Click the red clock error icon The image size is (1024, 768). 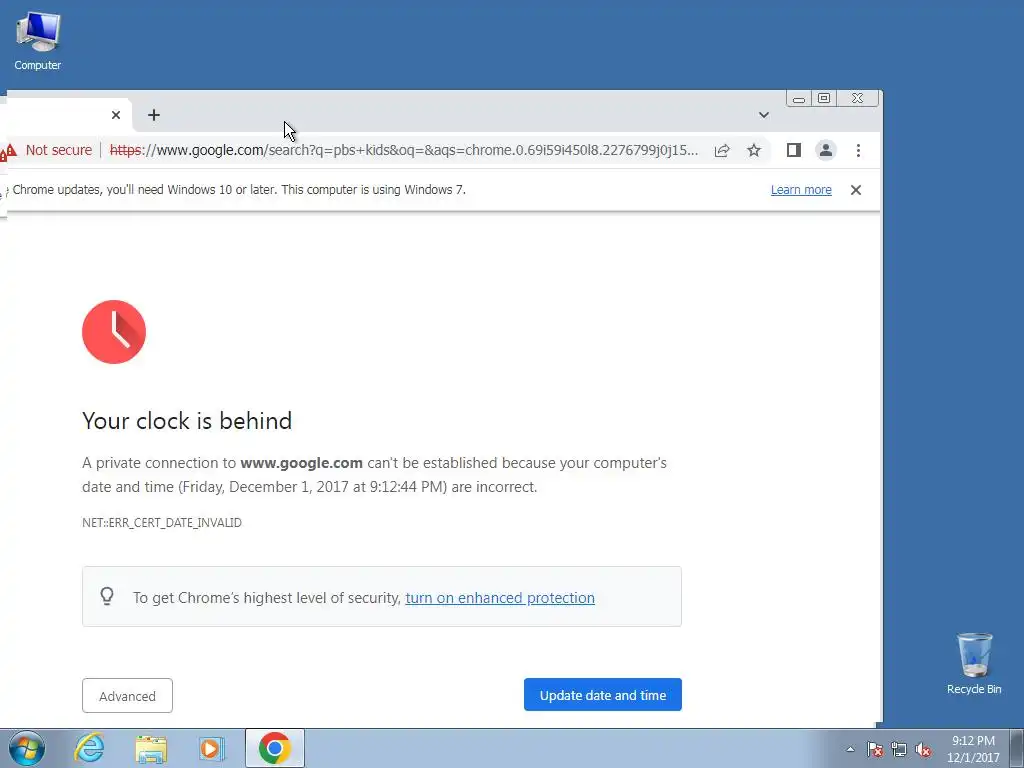point(114,332)
